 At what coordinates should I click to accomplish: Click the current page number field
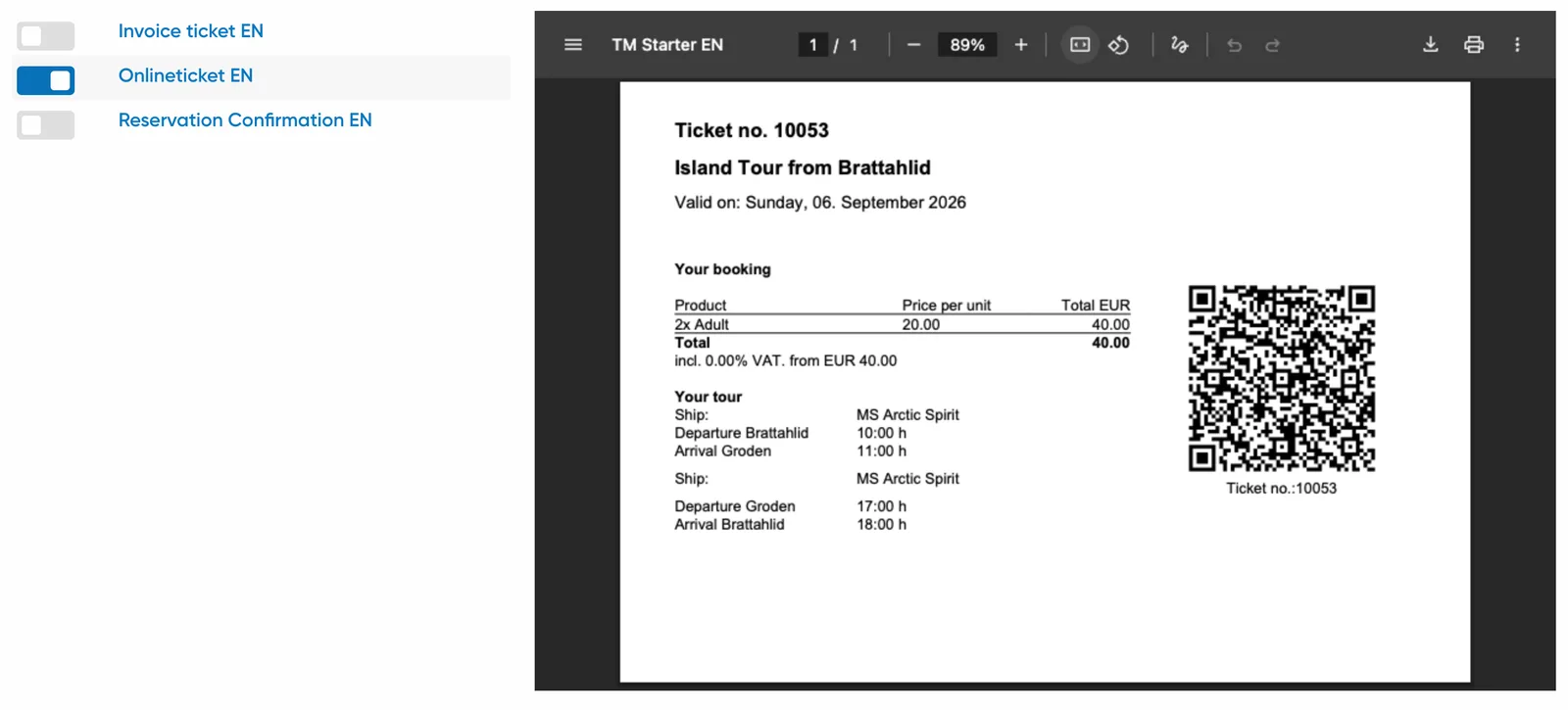pos(812,45)
